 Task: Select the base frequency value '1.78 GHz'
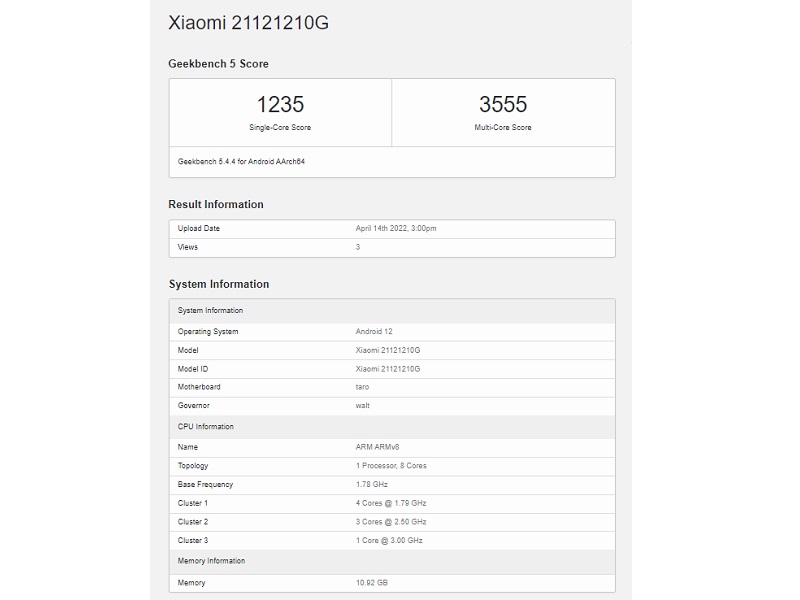coord(372,485)
